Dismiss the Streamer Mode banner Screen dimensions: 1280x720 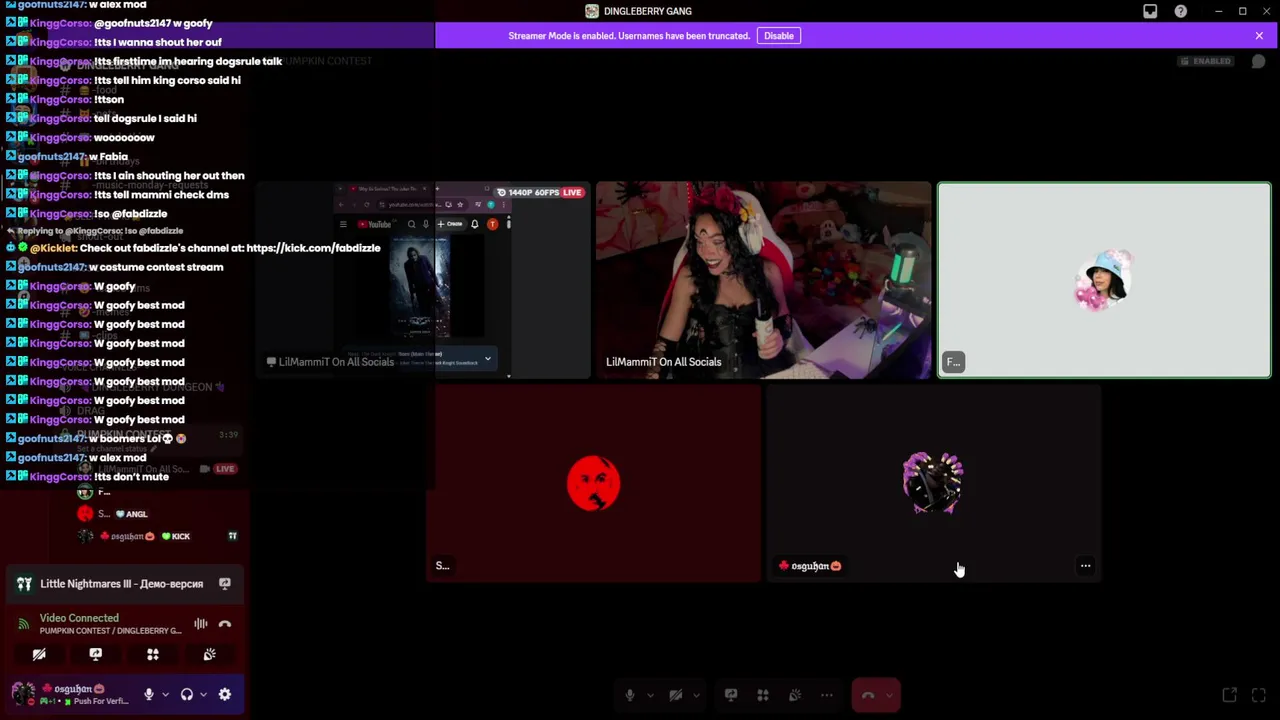(1259, 36)
